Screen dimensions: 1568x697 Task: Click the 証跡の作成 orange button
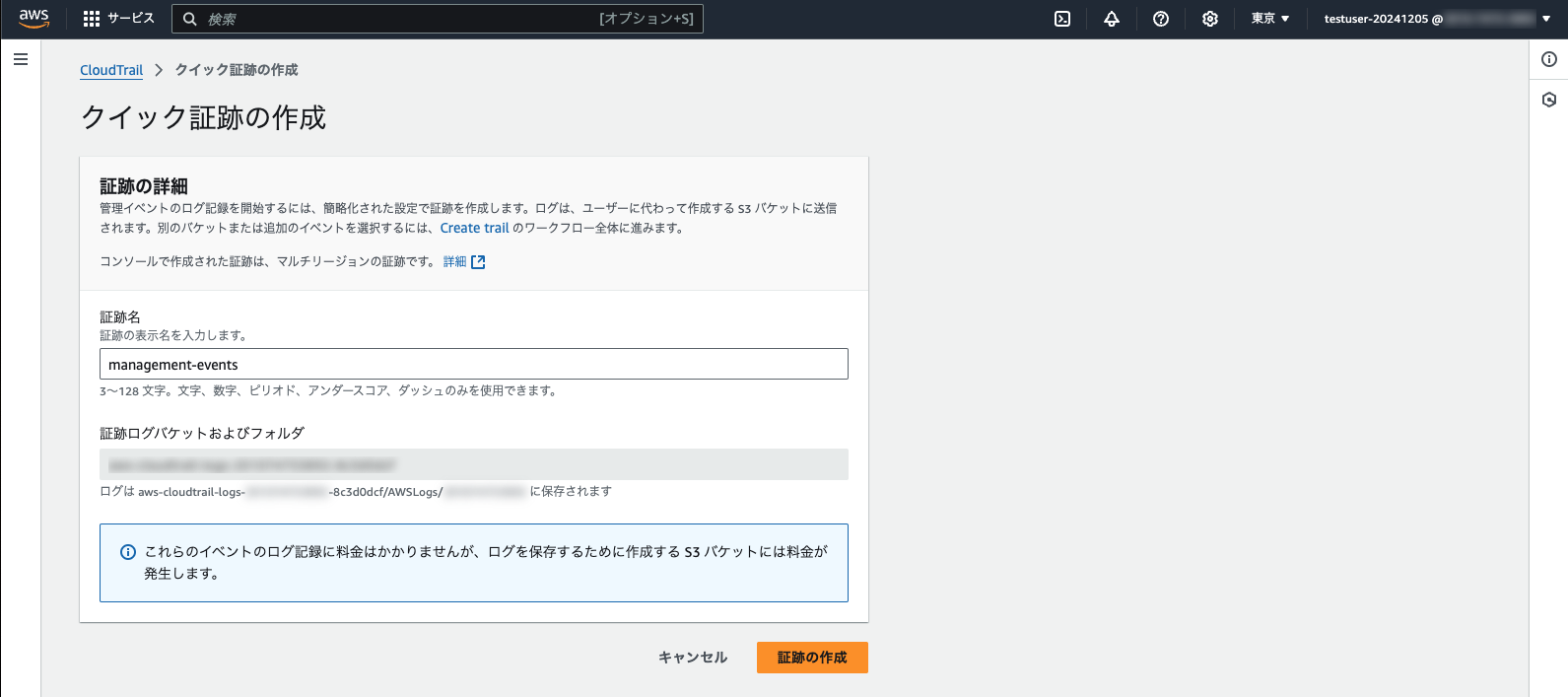[812, 658]
